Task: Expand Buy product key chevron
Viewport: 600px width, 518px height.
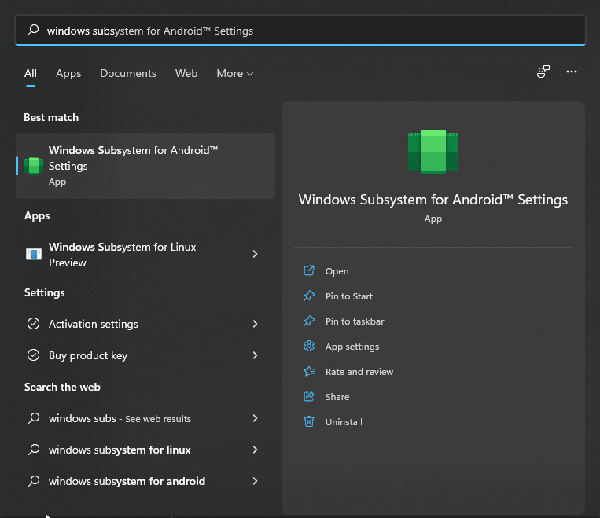Action: [x=255, y=355]
